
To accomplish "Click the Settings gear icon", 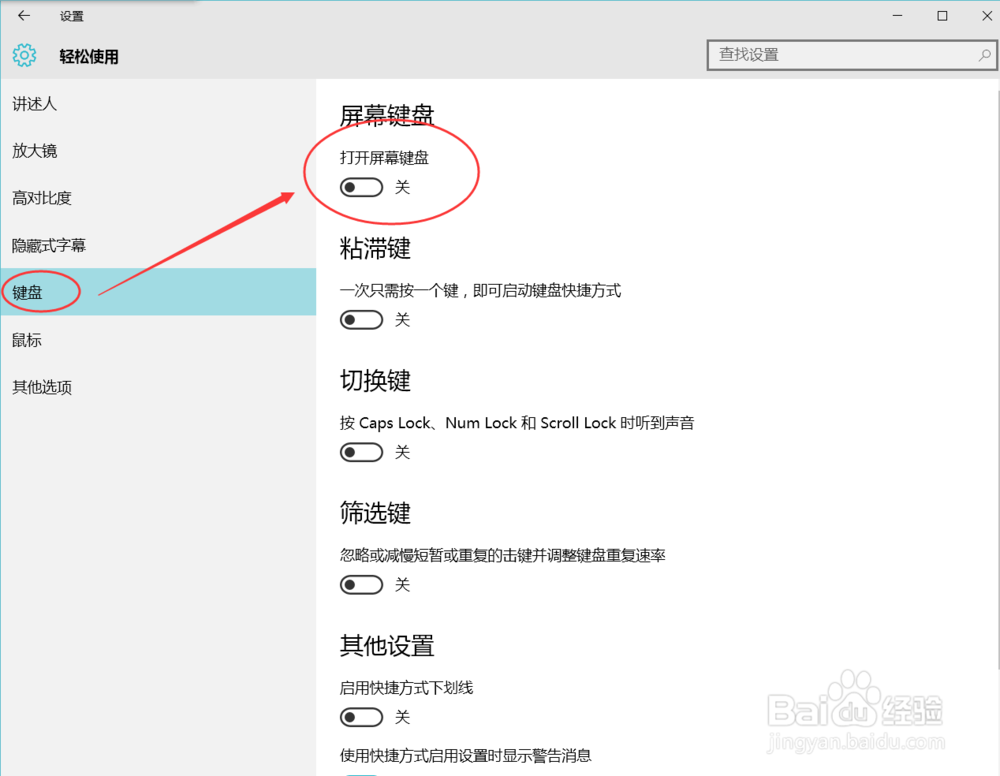I will [23, 55].
